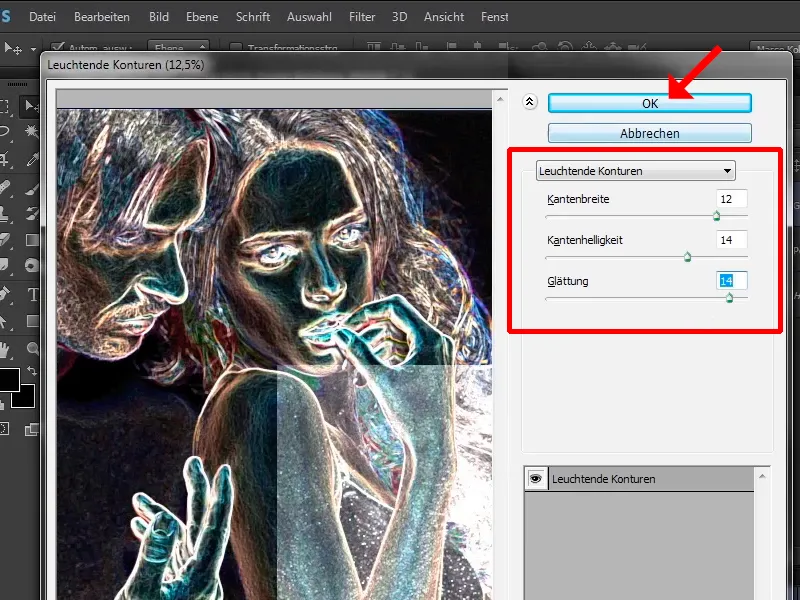
Task: Select the Clone Stamp tool
Action: tap(4, 213)
